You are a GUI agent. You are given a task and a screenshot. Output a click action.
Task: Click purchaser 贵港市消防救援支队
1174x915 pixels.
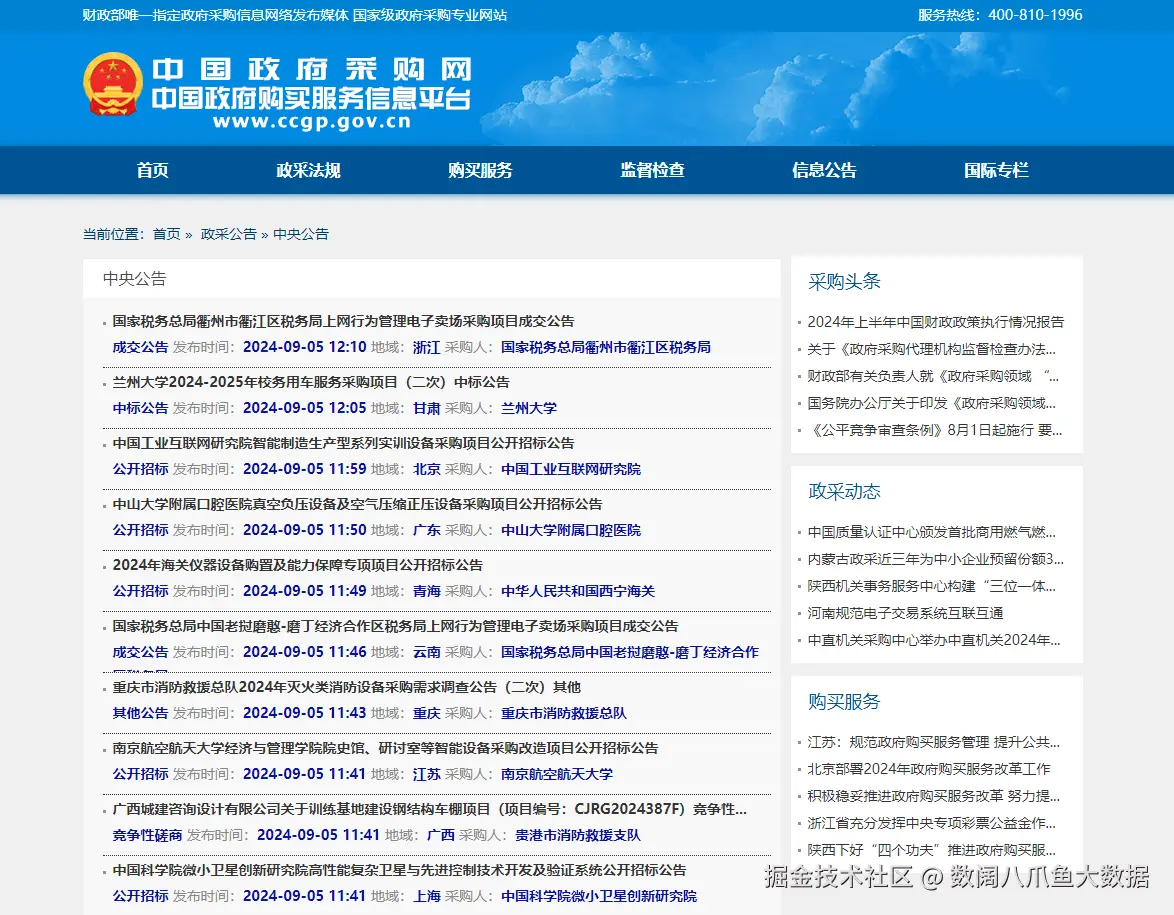pos(578,836)
